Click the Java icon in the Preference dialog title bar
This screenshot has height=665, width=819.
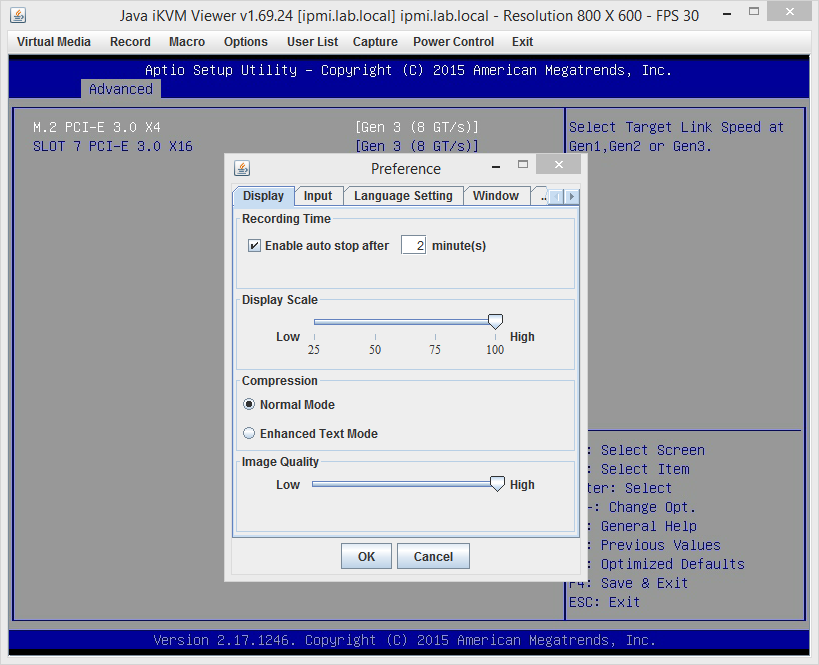[x=242, y=168]
